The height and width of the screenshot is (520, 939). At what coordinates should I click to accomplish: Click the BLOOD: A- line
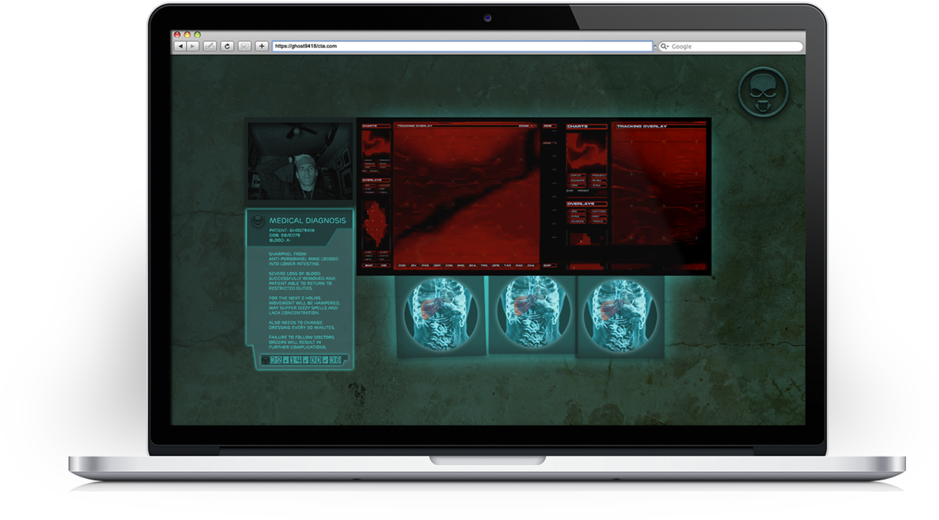coord(280,240)
